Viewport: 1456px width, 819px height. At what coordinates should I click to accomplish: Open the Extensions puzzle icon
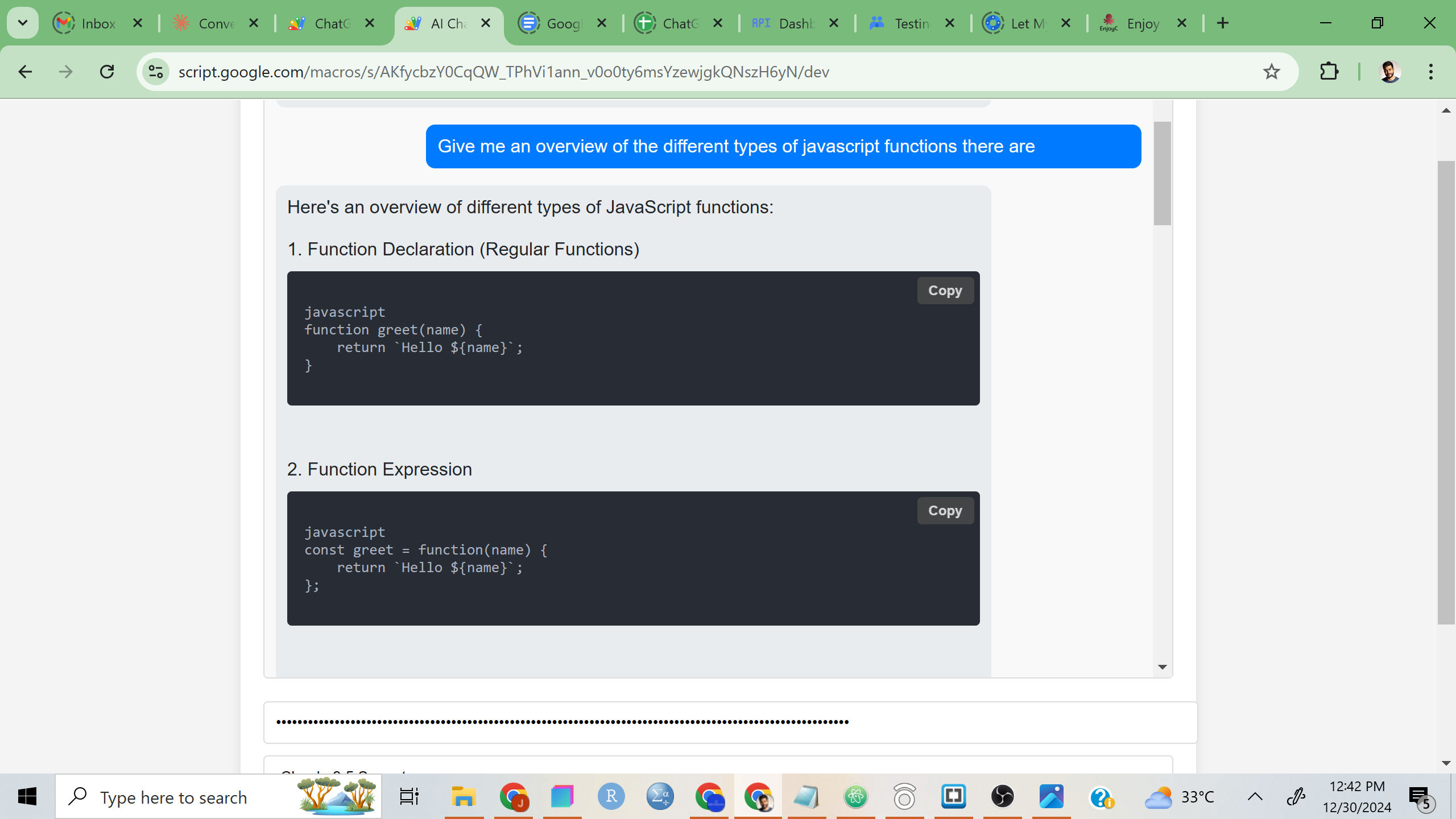1329,72
